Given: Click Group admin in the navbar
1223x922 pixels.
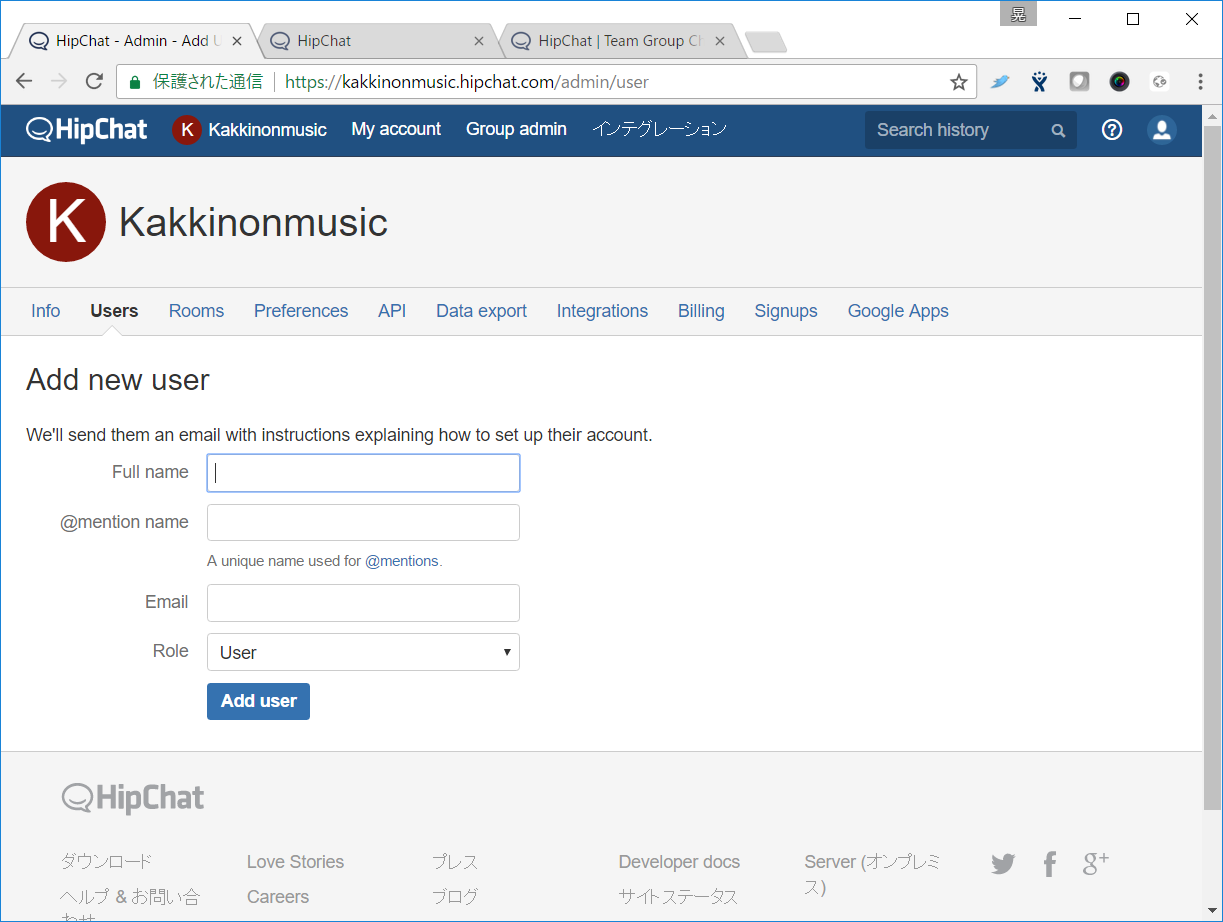Looking at the screenshot, I should point(516,129).
